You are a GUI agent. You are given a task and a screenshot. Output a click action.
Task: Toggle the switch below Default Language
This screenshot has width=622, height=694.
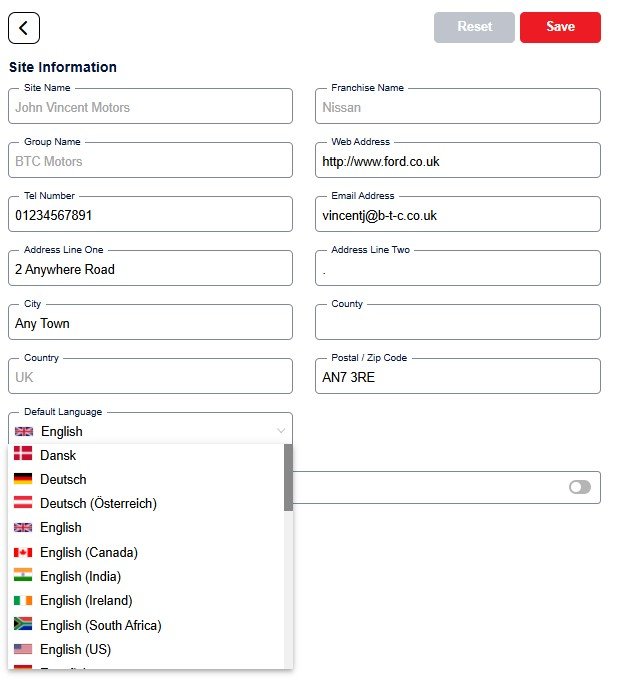(x=579, y=487)
